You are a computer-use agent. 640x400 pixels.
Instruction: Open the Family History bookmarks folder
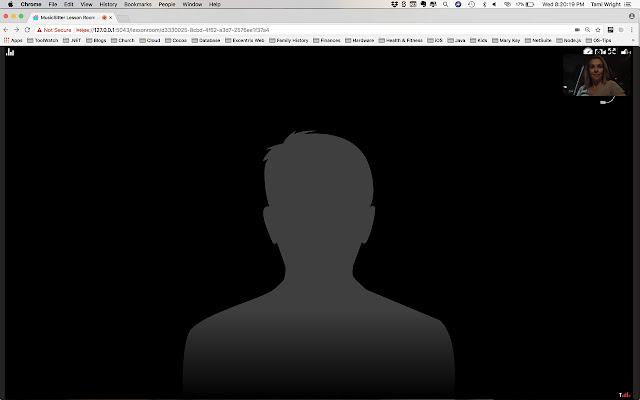[289, 40]
